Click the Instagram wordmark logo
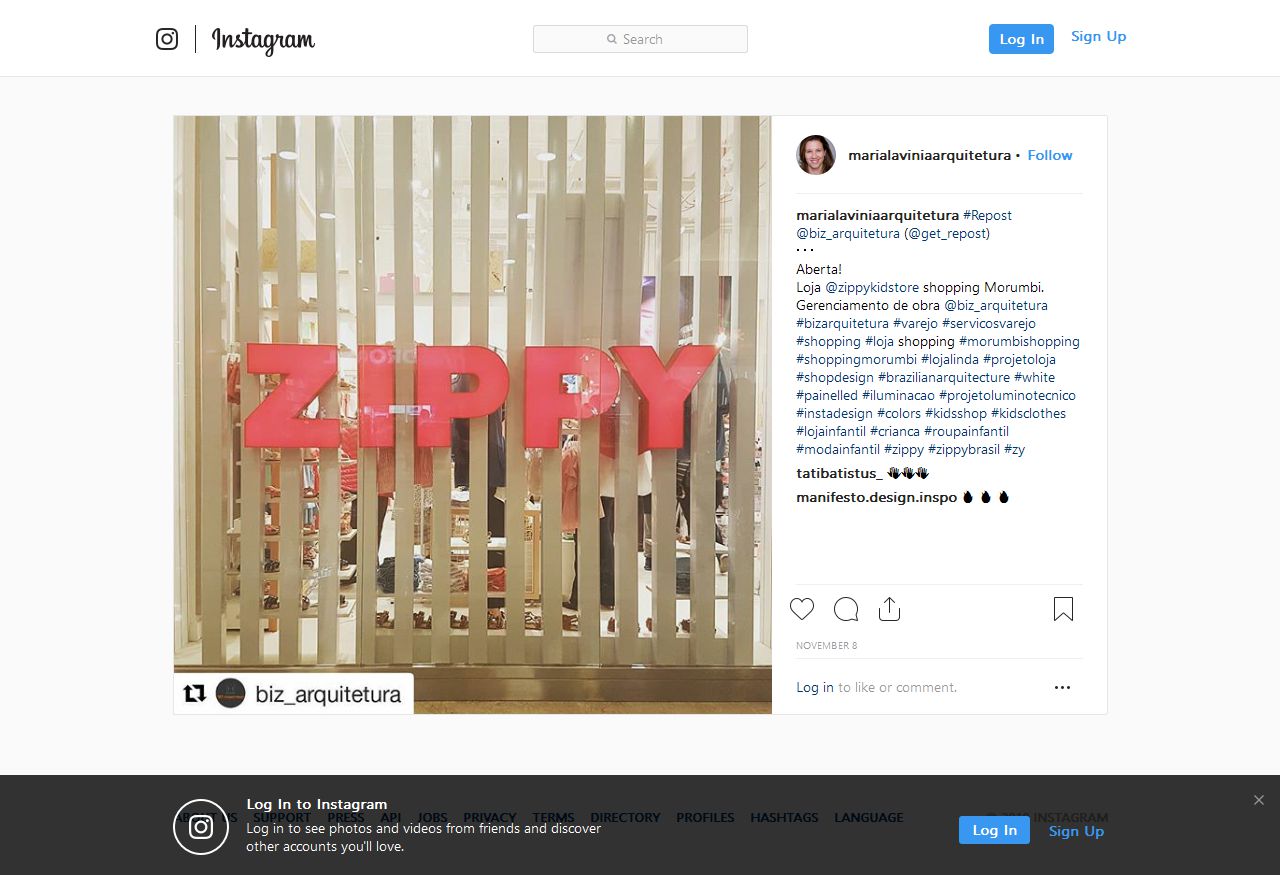Screen dimensions: 1280x875 263,40
